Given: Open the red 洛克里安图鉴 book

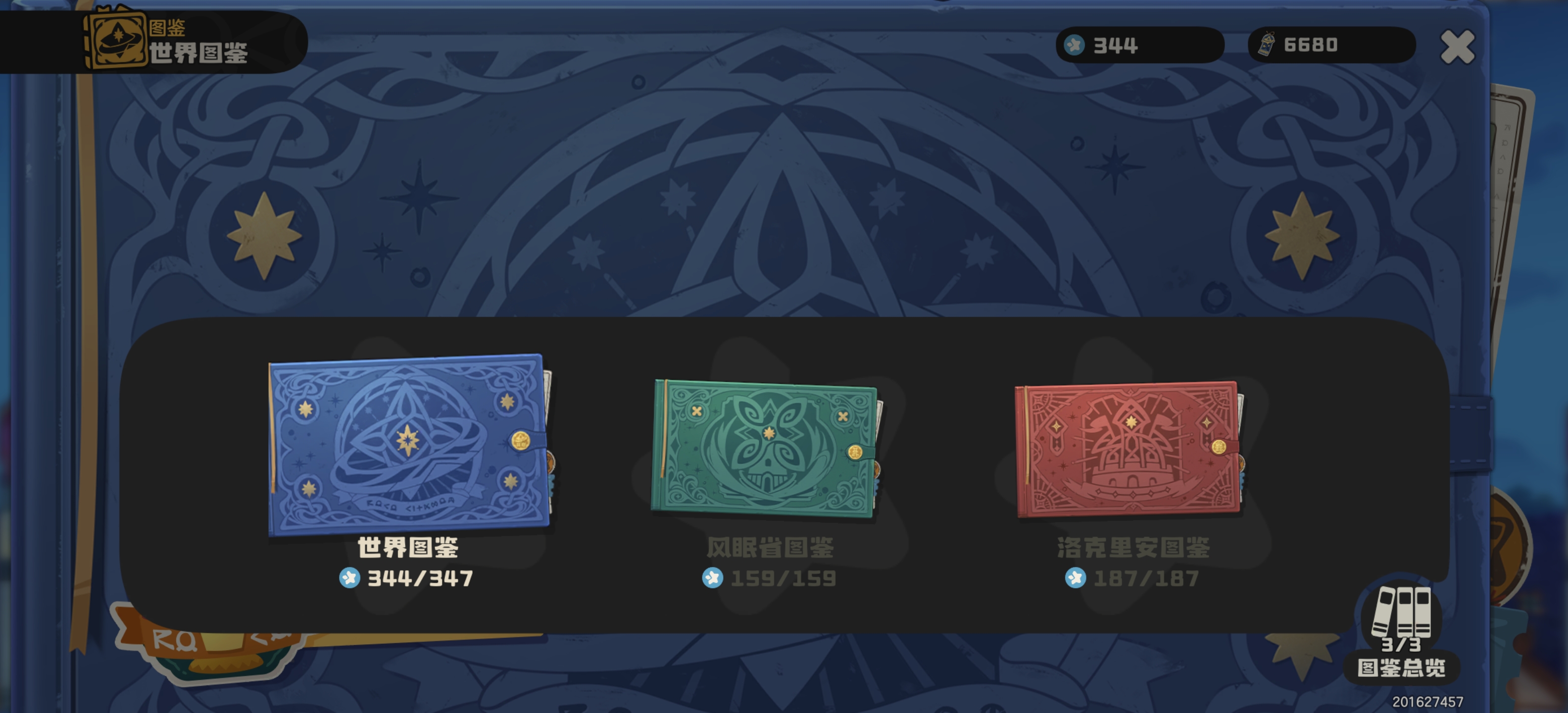Looking at the screenshot, I should [x=1130, y=450].
